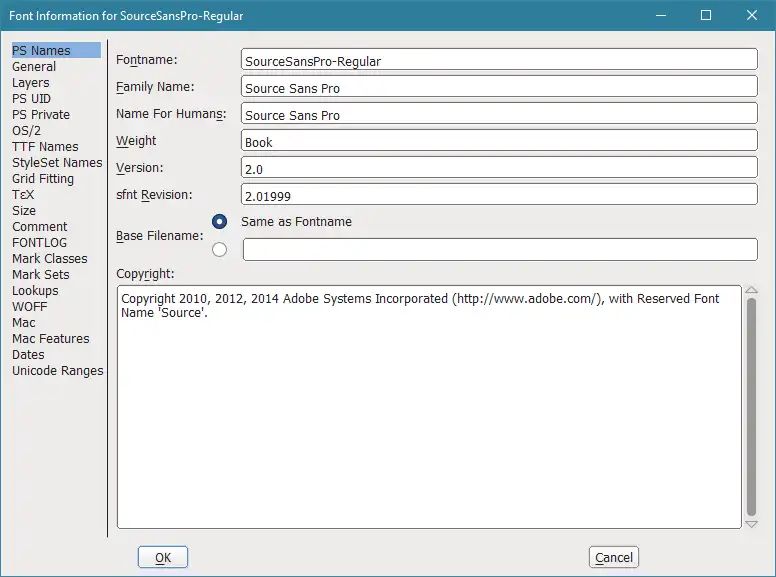Open the Unicode Ranges section
This screenshot has width=776, height=577.
coord(57,371)
